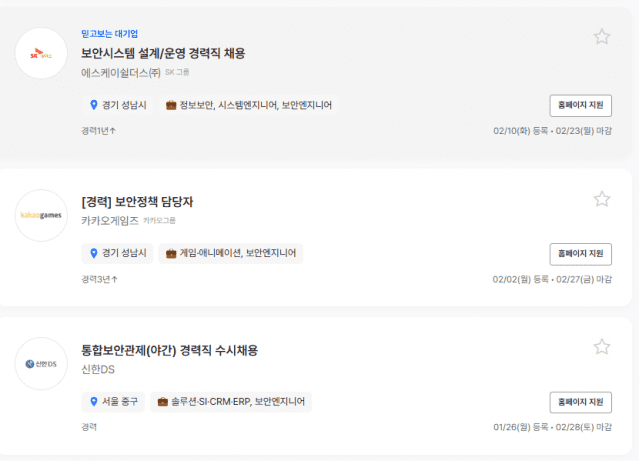Star the 신한DS job posting
This screenshot has width=639, height=461.
click(602, 347)
